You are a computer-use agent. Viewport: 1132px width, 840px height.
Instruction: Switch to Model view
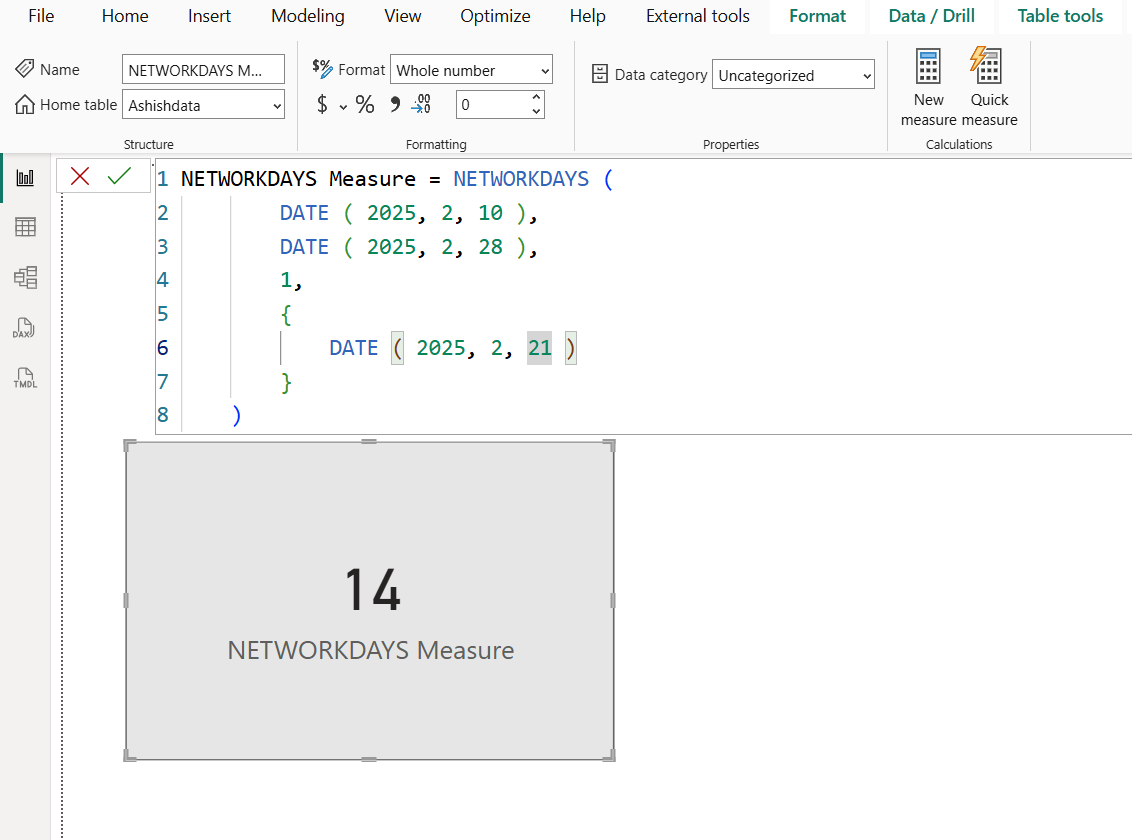click(25, 277)
